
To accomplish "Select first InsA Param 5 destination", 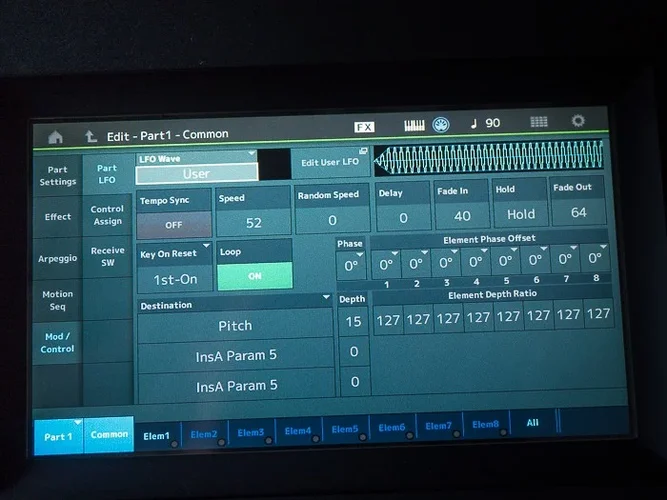I will click(236, 356).
